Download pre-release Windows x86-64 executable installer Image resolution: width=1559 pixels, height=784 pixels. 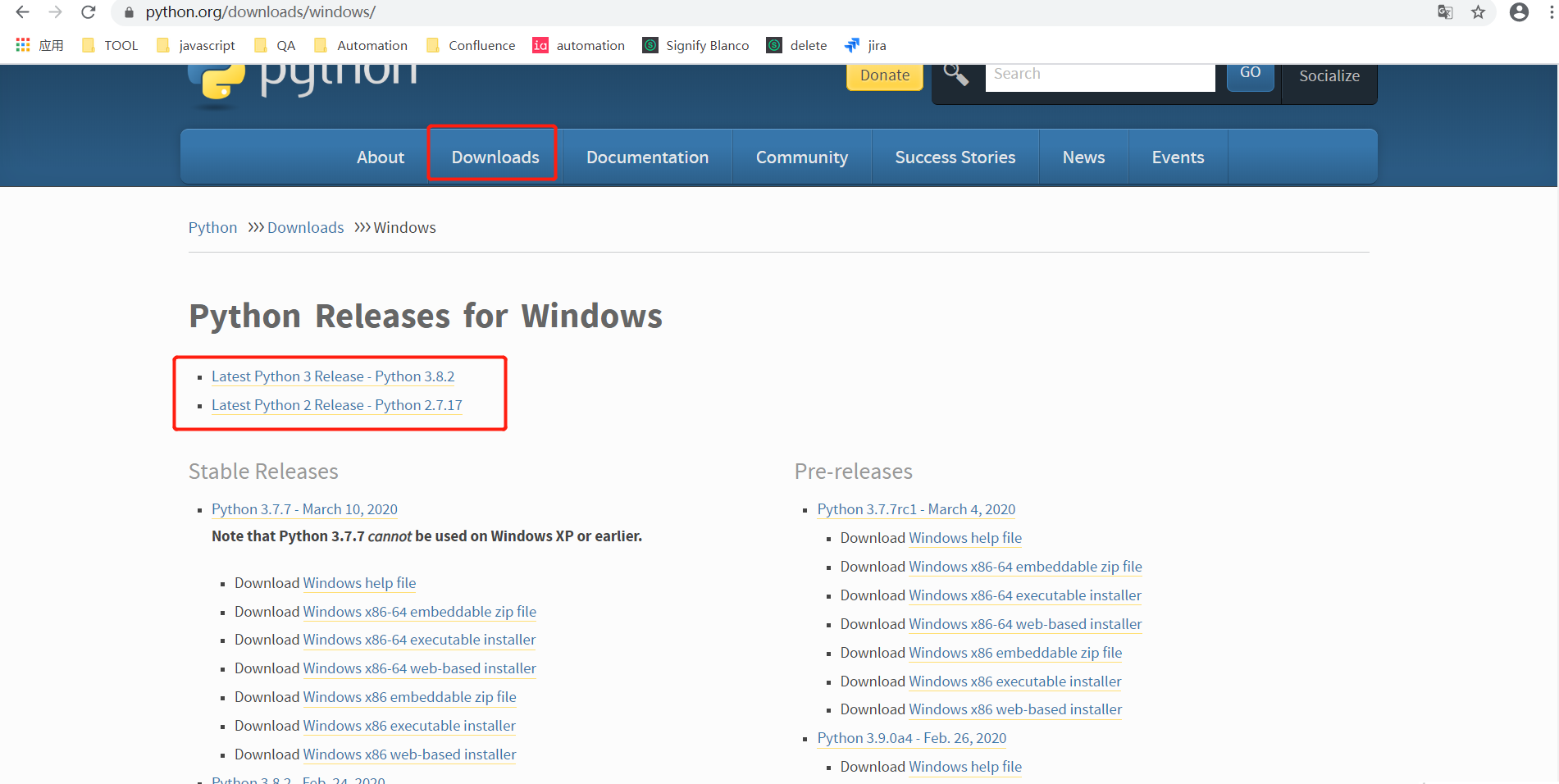tap(1025, 595)
